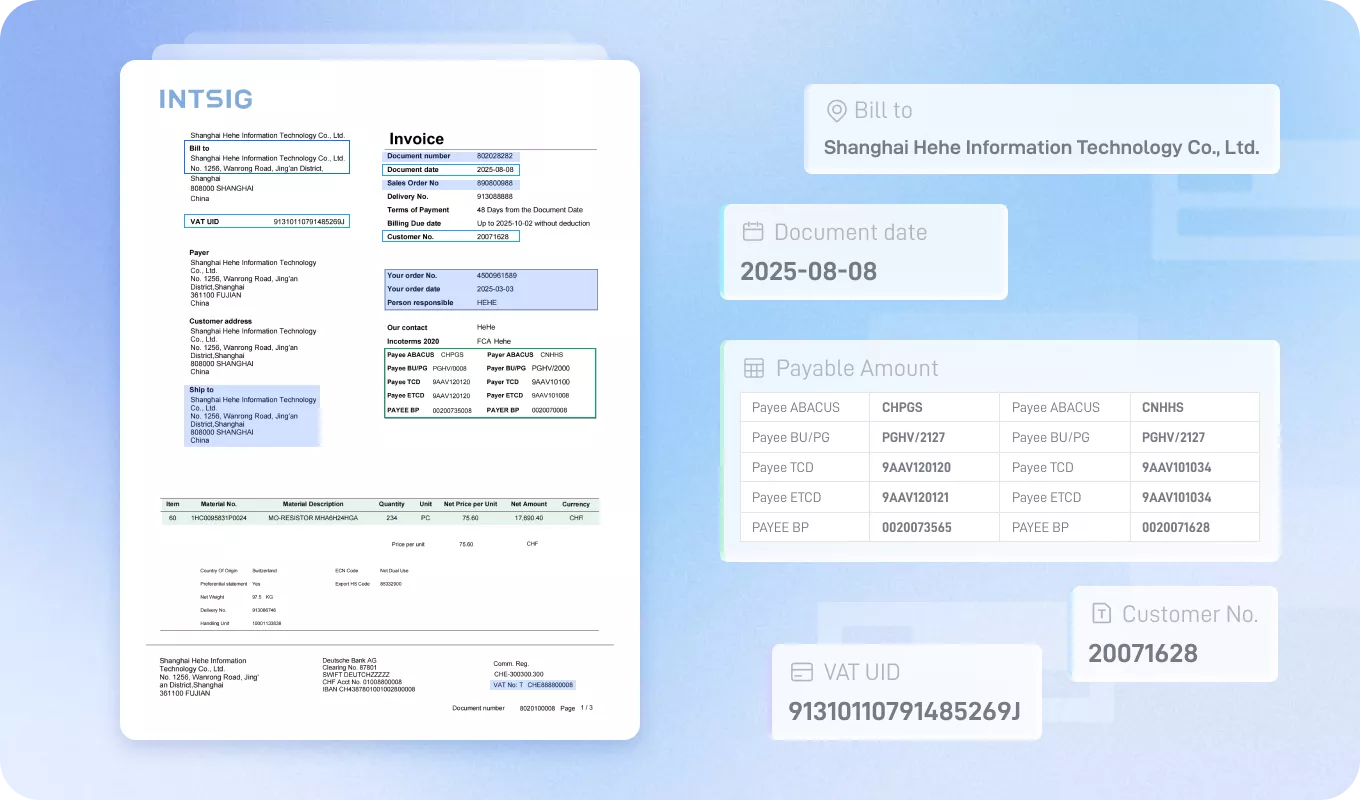Click the highlighted VAT No. in invoice footer

(x=533, y=685)
